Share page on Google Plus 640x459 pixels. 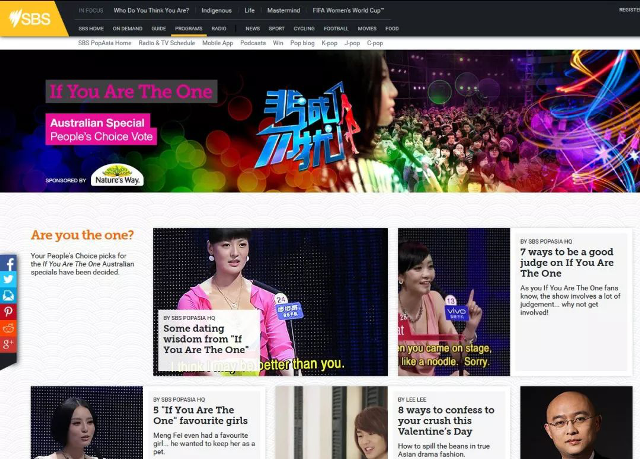point(9,344)
